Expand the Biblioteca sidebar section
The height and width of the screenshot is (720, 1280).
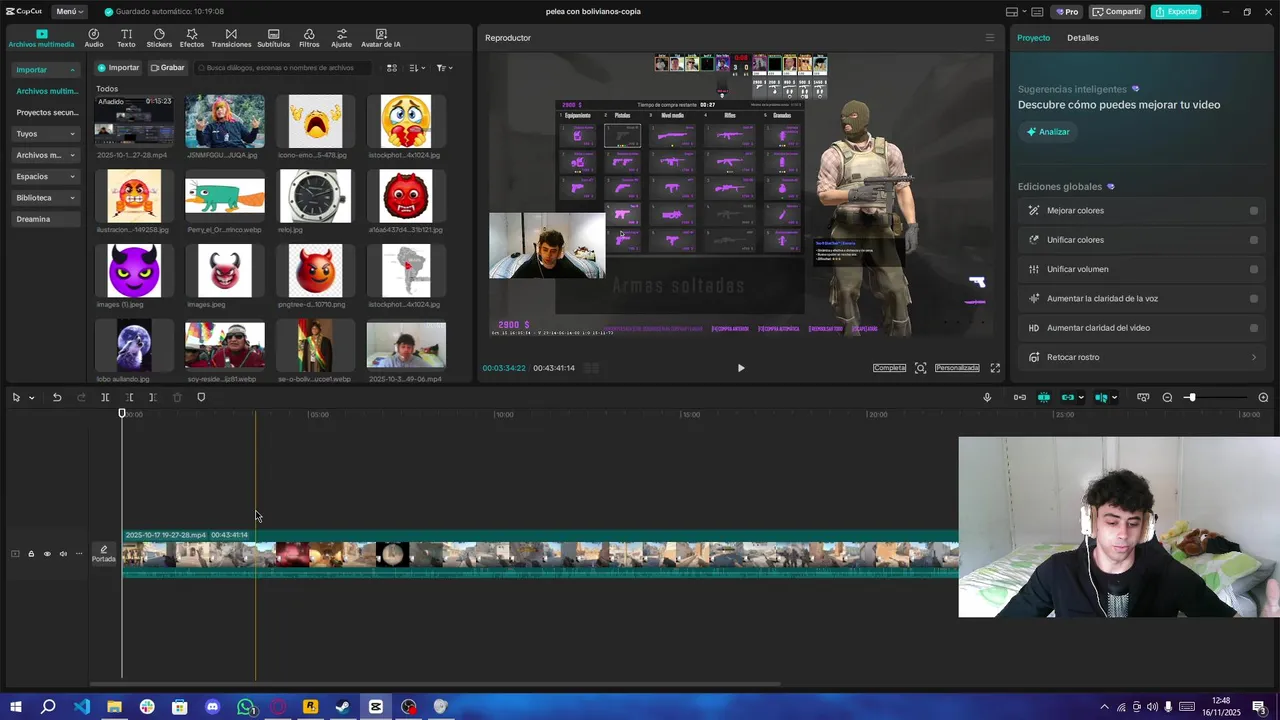point(46,198)
